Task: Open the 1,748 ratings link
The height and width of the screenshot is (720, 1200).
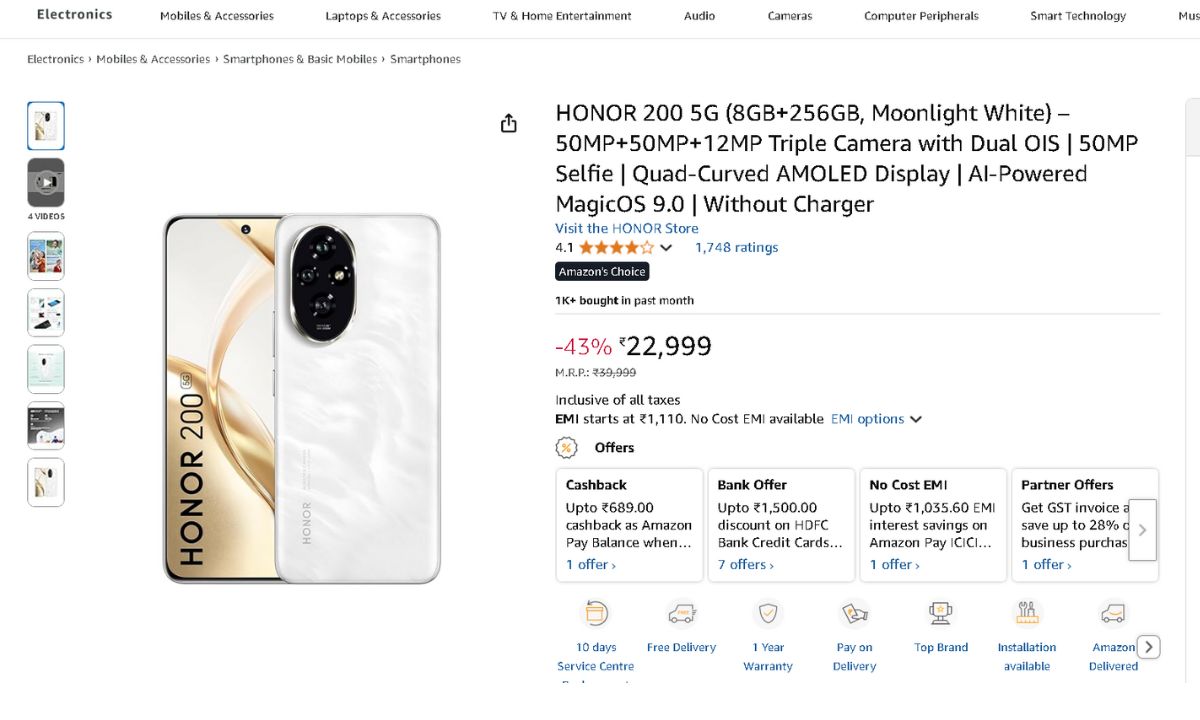Action: click(x=736, y=248)
